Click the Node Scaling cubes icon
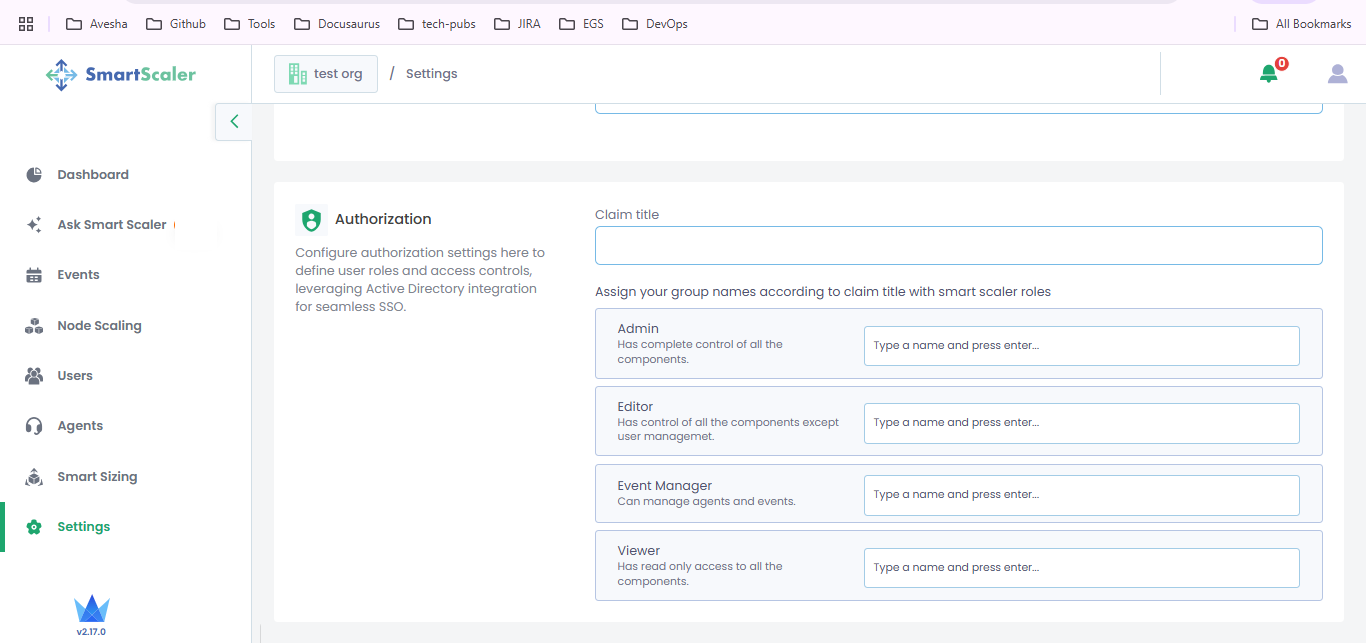This screenshot has width=1366, height=643. [34, 326]
